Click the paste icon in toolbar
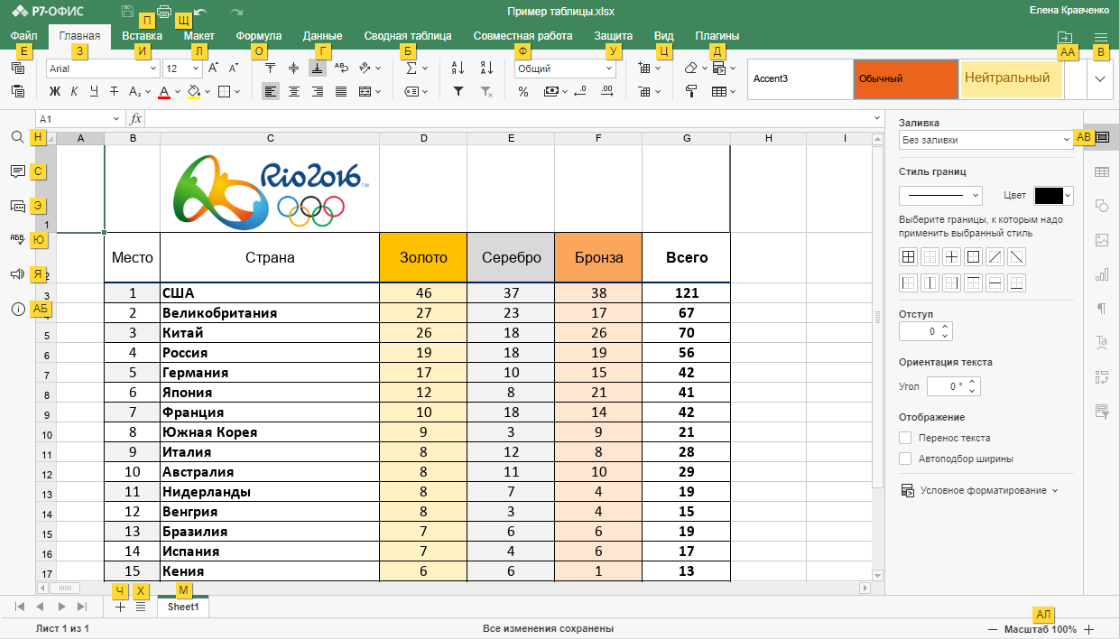Viewport: 1120px width, 639px height. 18,91
